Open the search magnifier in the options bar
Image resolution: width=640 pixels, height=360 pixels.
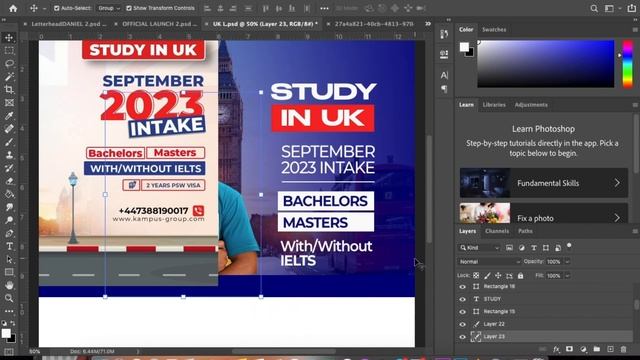tap(594, 8)
